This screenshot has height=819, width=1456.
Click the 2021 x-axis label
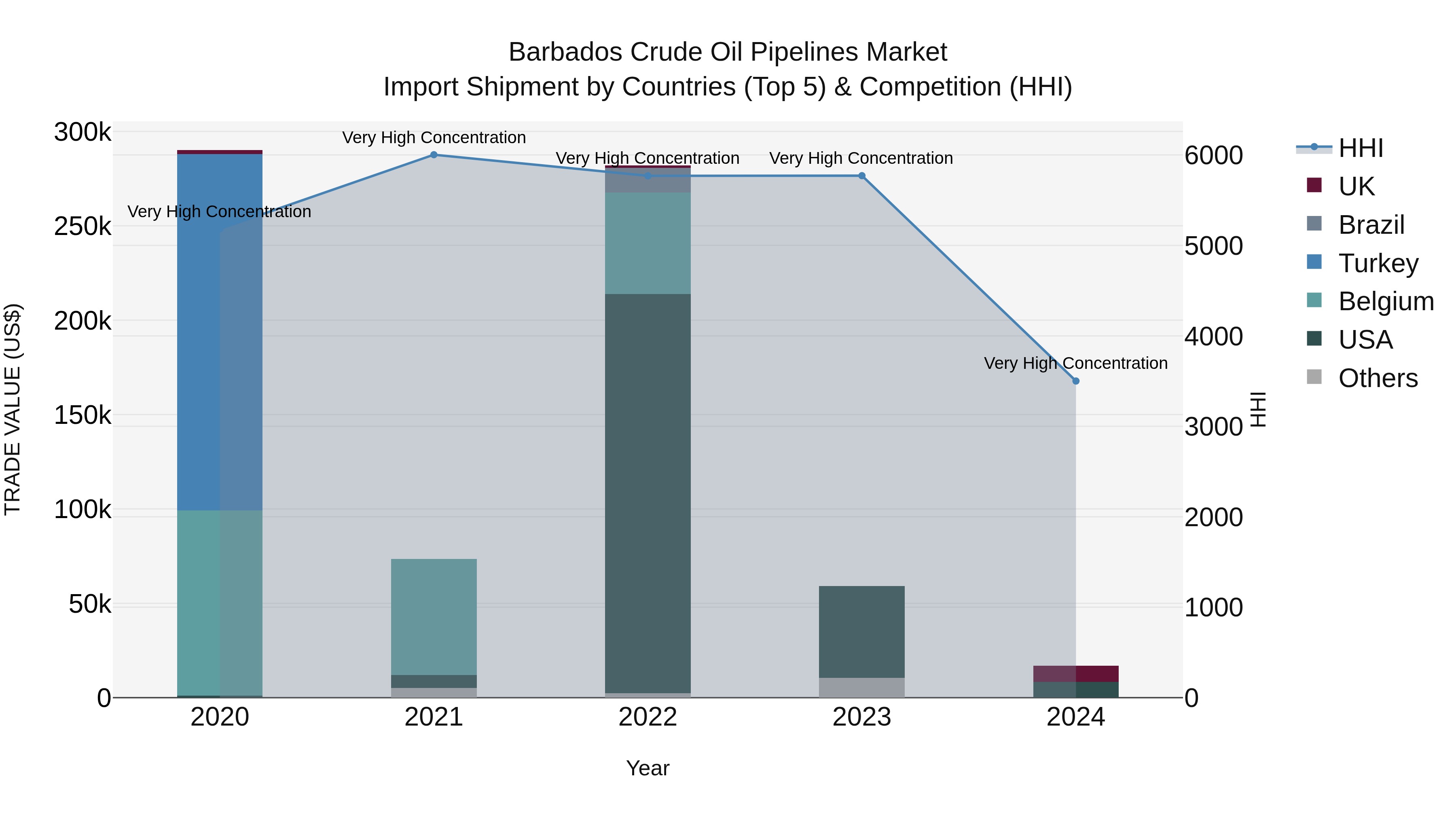(x=434, y=717)
